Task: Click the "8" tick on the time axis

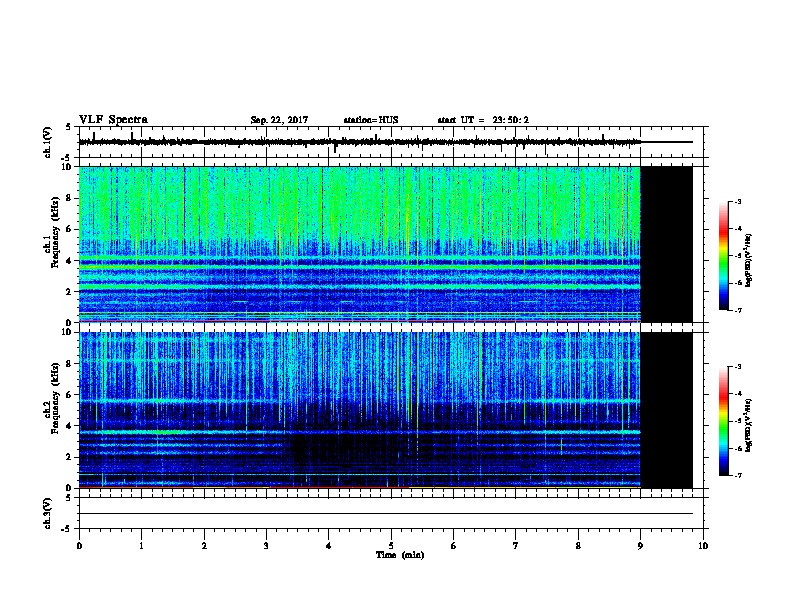Action: tap(578, 546)
